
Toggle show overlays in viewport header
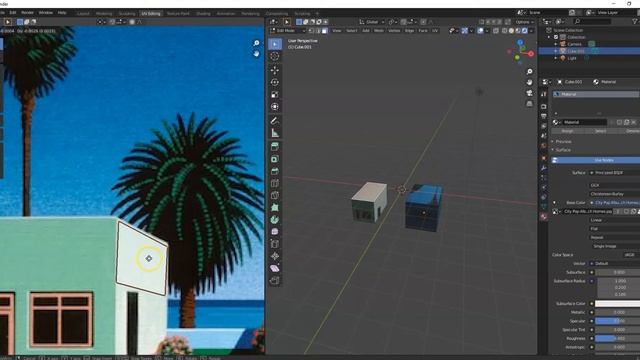481,31
